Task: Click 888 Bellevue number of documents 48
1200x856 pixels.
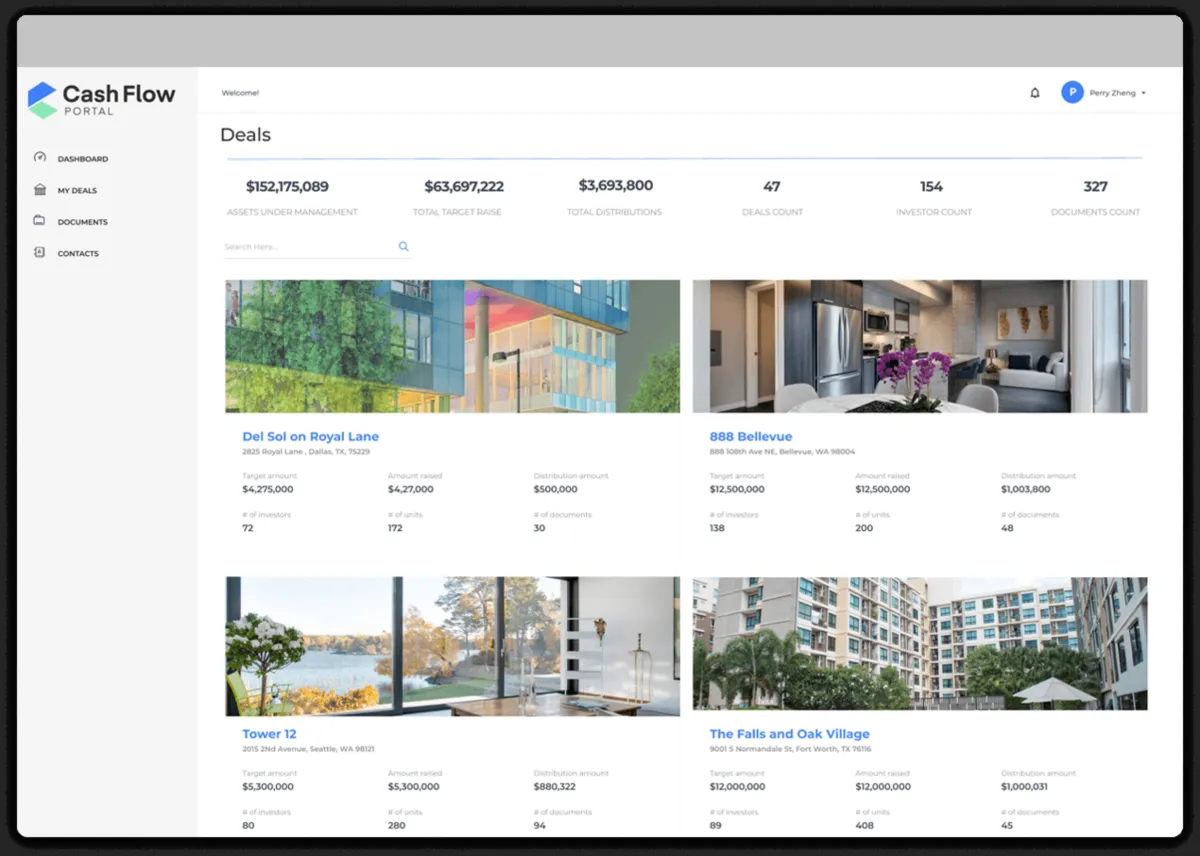Action: coord(1007,528)
